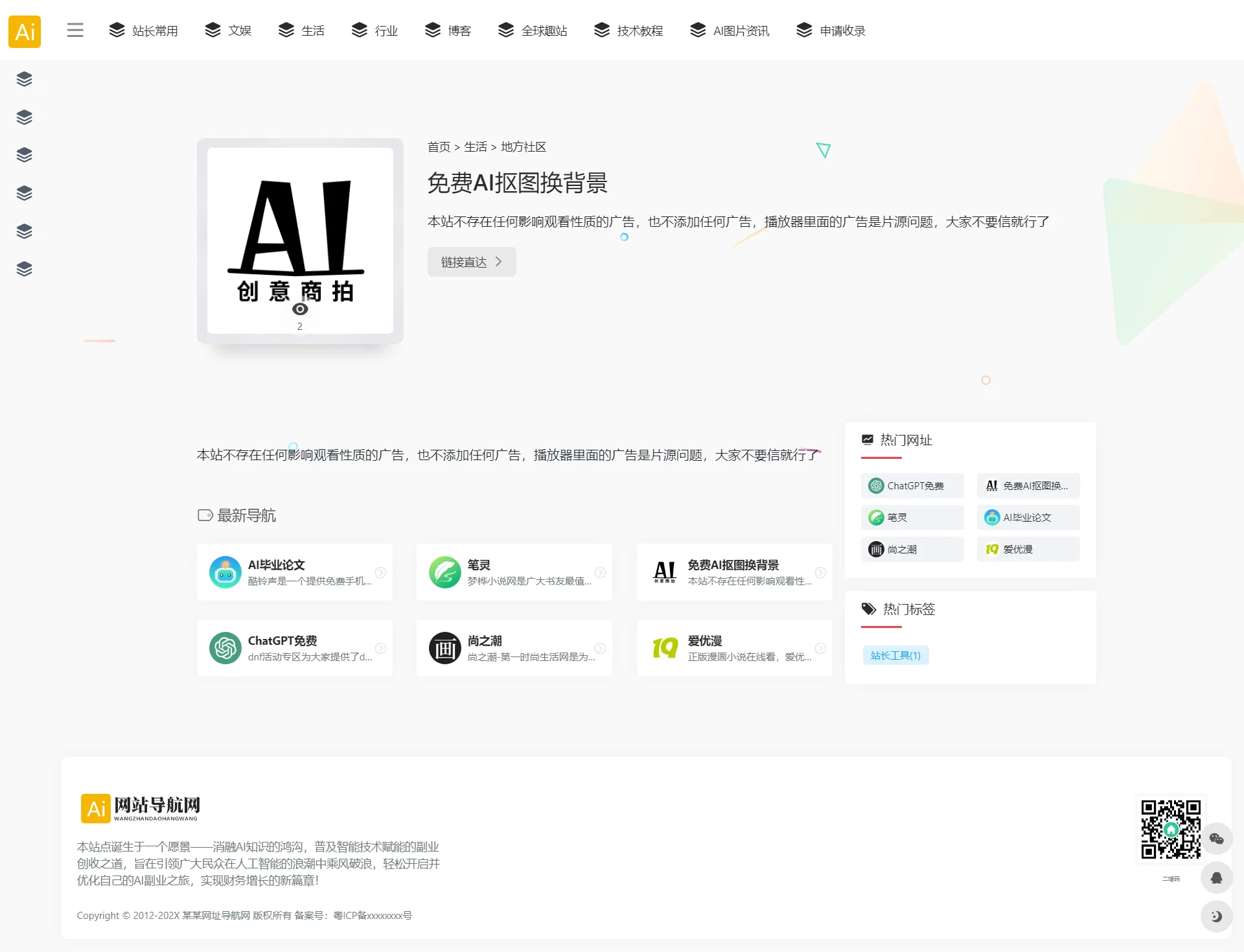Click the QQ bell floating icon
Viewport: 1244px width, 952px height.
click(x=1216, y=877)
